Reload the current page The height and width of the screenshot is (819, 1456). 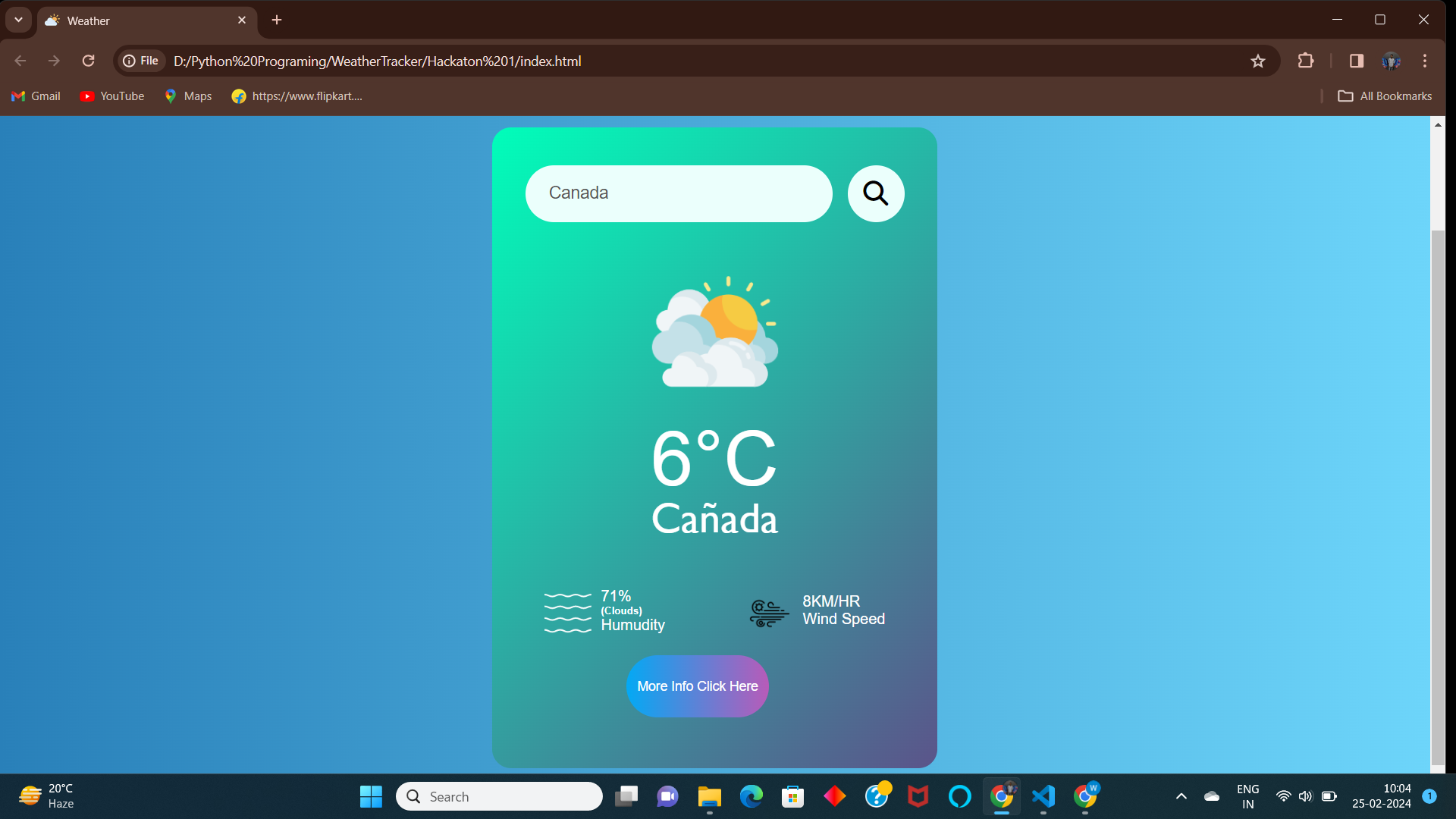pos(89,61)
